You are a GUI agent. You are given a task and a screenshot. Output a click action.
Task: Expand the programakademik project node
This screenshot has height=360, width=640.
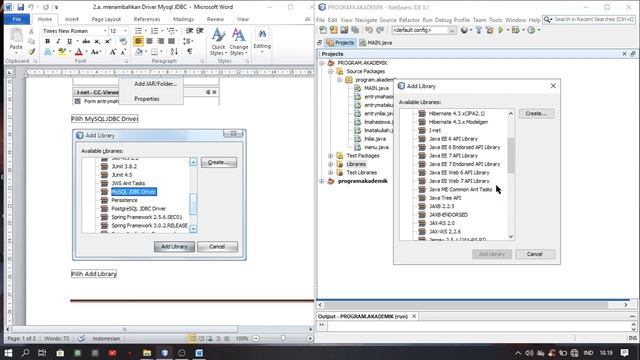click(322, 181)
